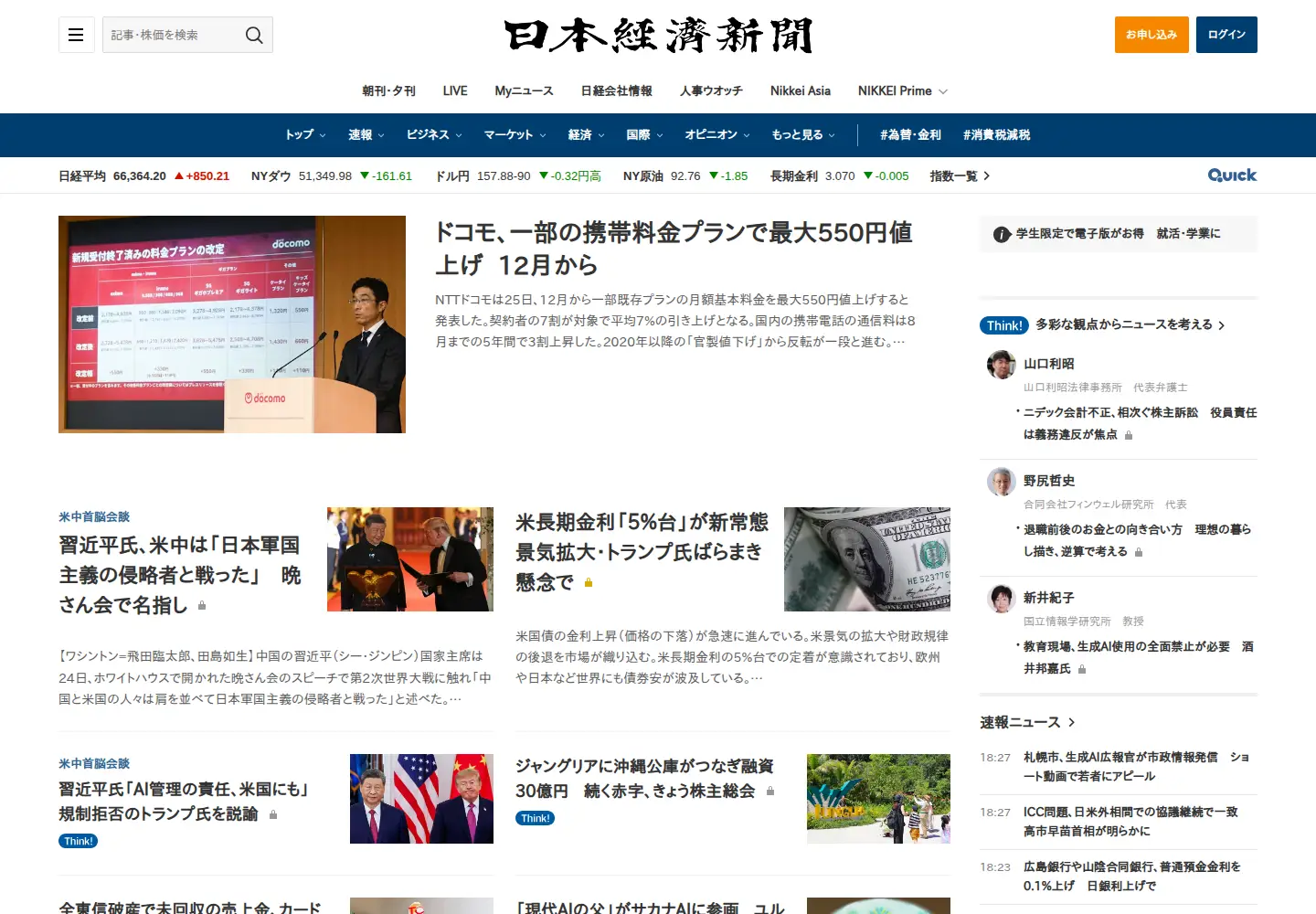Click 新井紀子 avatar photo

click(x=1002, y=598)
